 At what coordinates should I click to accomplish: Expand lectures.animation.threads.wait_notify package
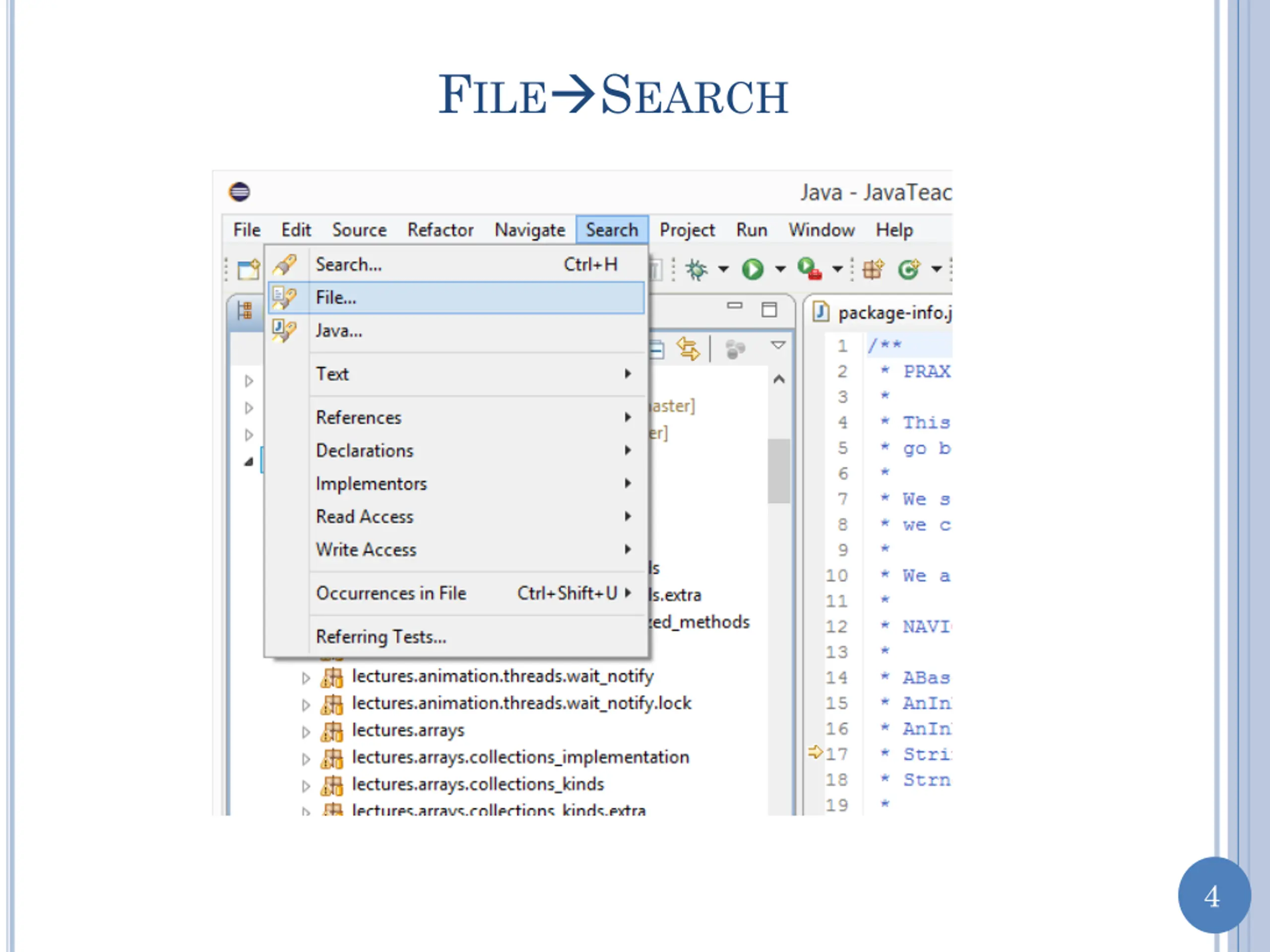(306, 678)
